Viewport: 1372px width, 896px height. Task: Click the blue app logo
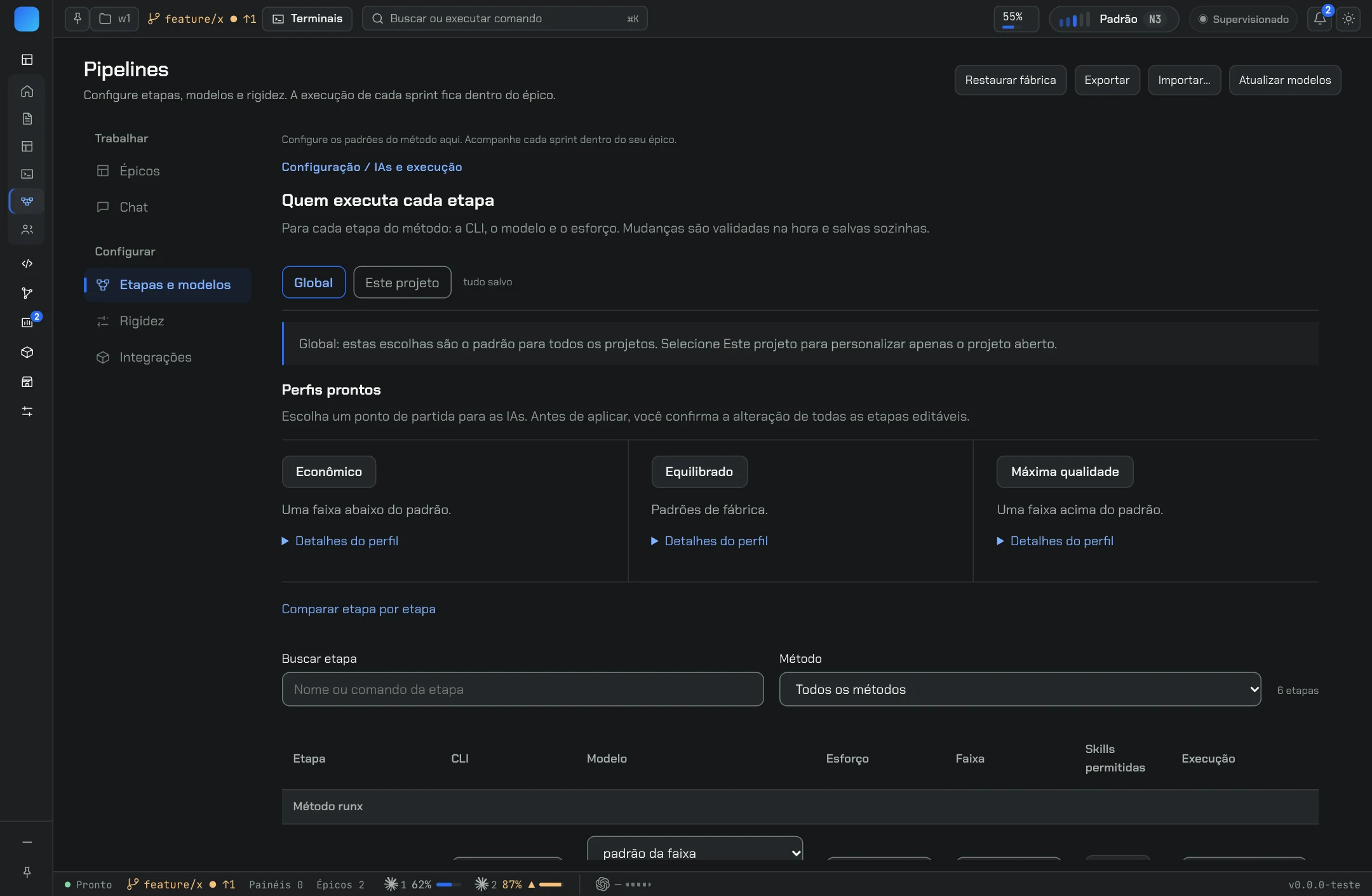pos(27,19)
